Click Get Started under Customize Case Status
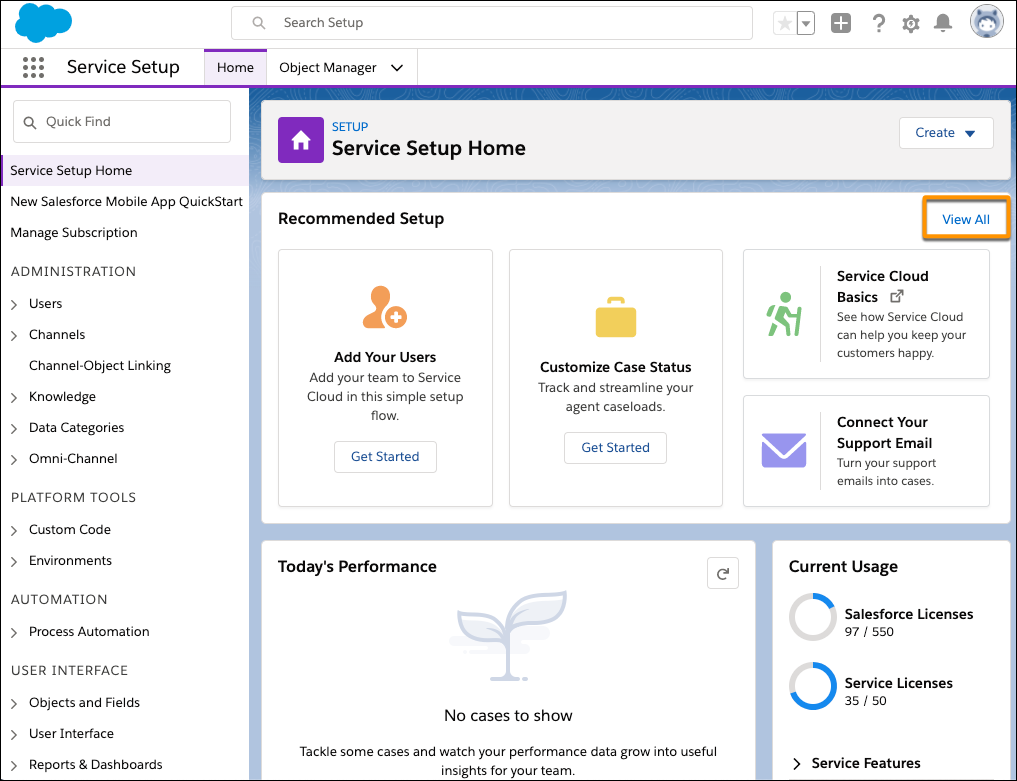The width and height of the screenshot is (1017, 781). [x=616, y=448]
